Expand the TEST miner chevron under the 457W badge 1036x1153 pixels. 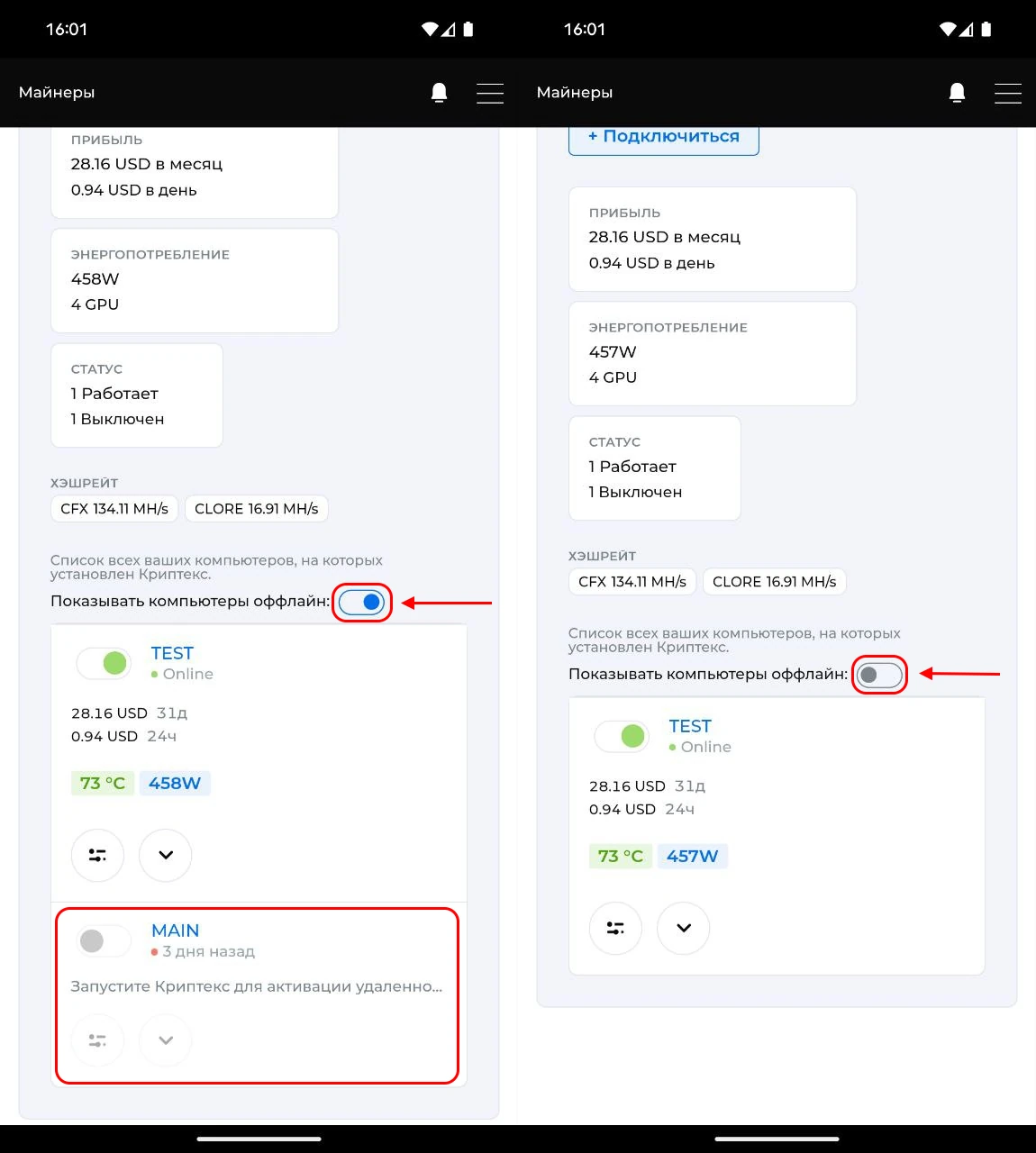(684, 928)
